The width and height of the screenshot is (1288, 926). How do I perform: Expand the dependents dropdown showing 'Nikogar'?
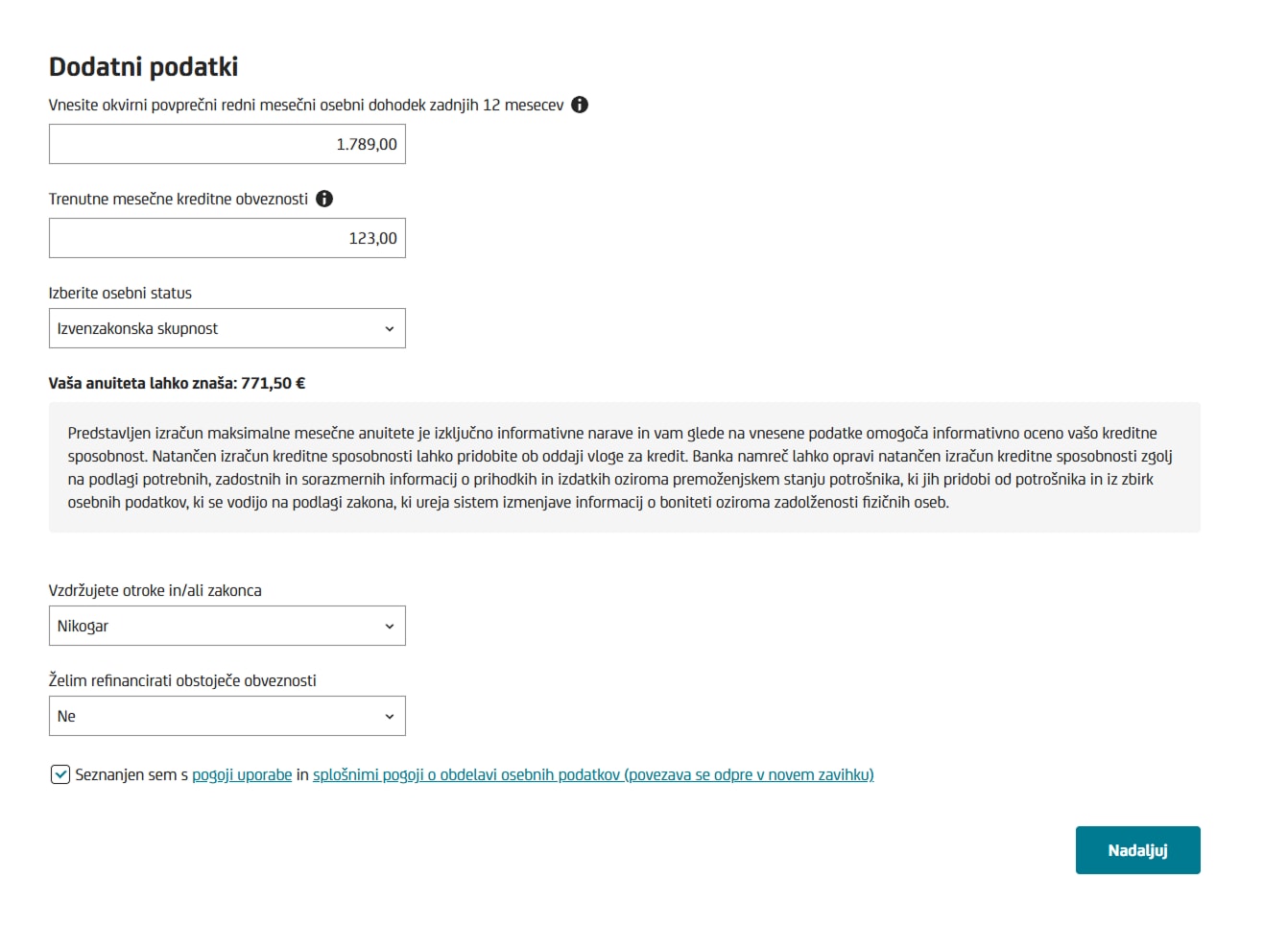point(227,626)
